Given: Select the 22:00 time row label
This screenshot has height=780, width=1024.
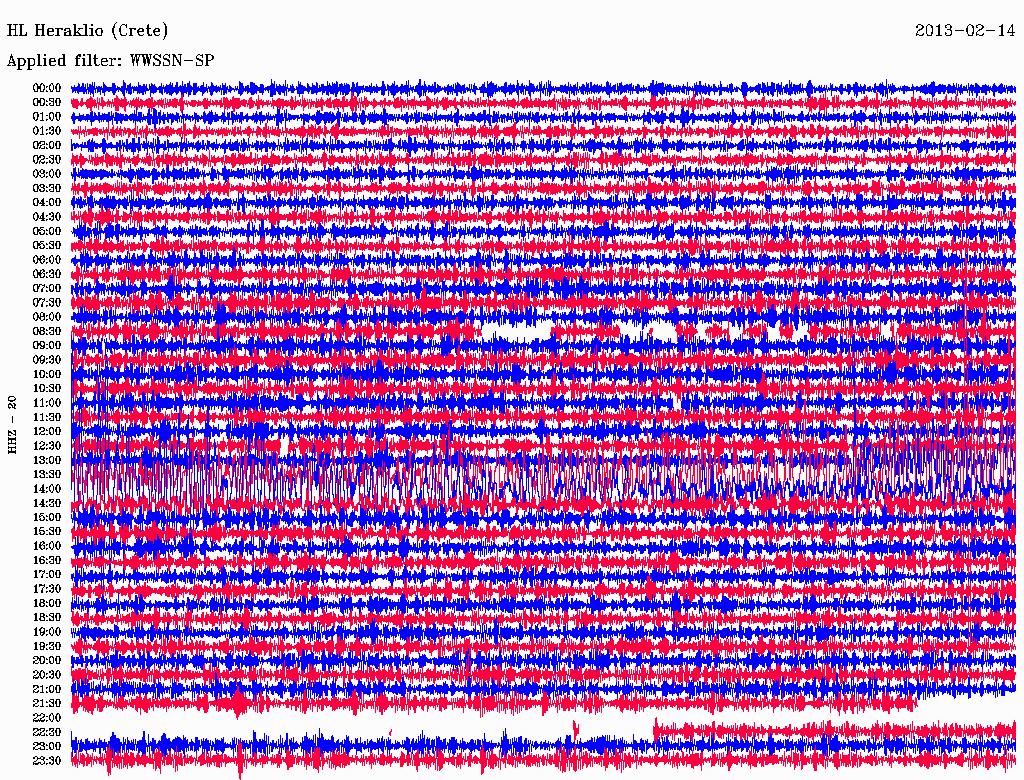Looking at the screenshot, I should [47, 717].
